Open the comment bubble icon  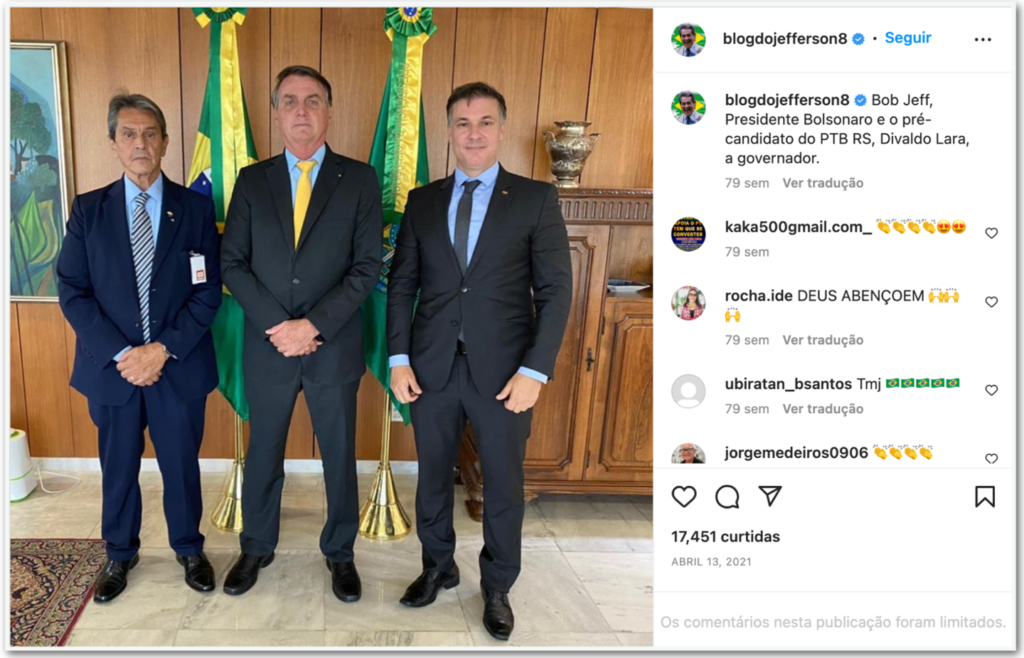click(x=727, y=497)
